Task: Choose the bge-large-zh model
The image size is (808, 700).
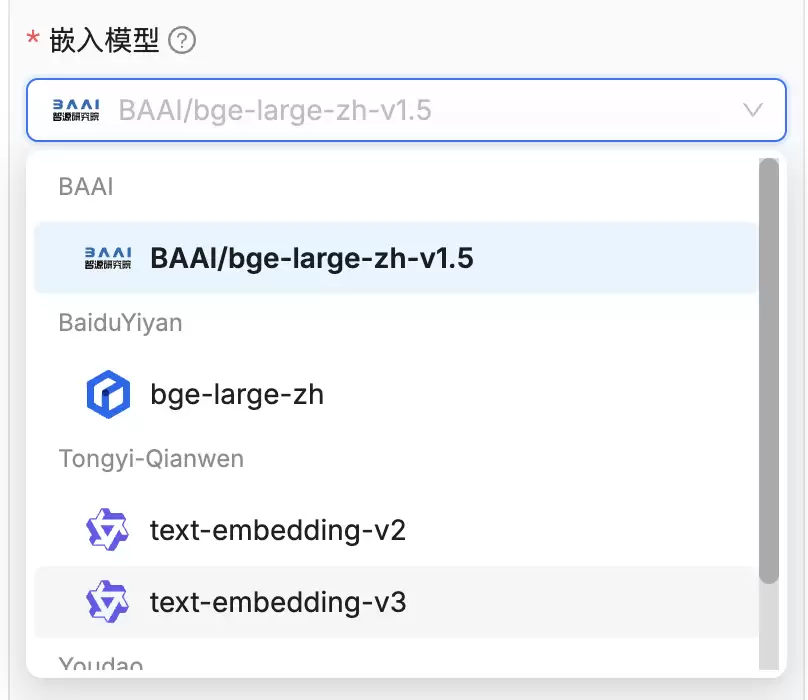Action: 396,394
